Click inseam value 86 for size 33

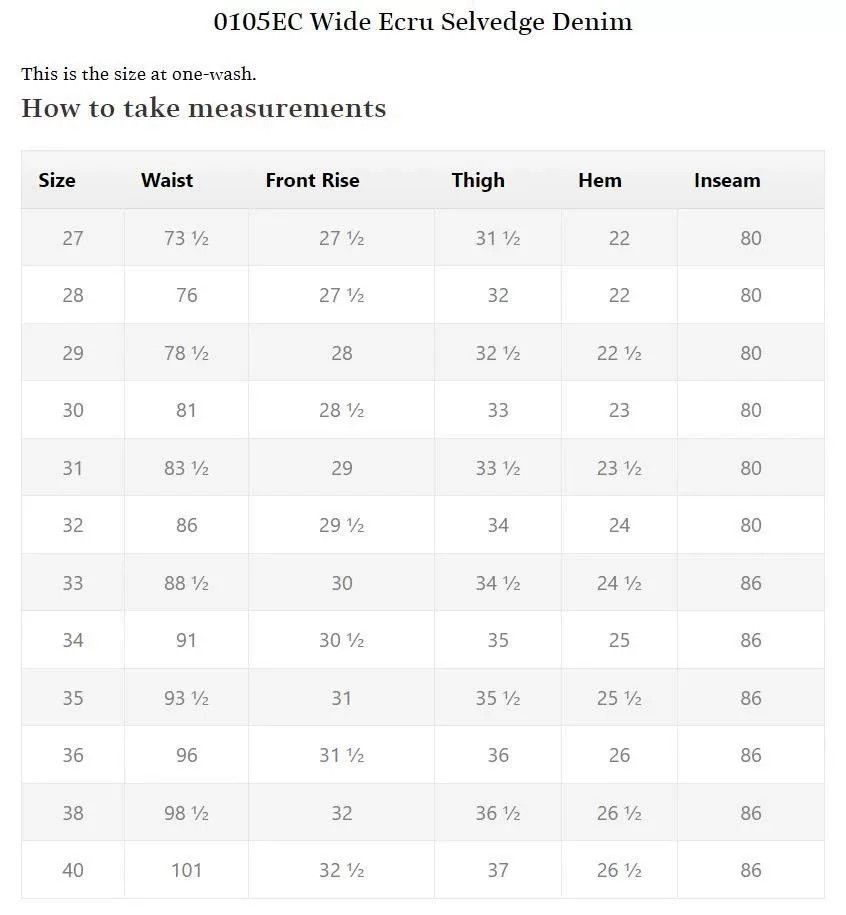(751, 583)
